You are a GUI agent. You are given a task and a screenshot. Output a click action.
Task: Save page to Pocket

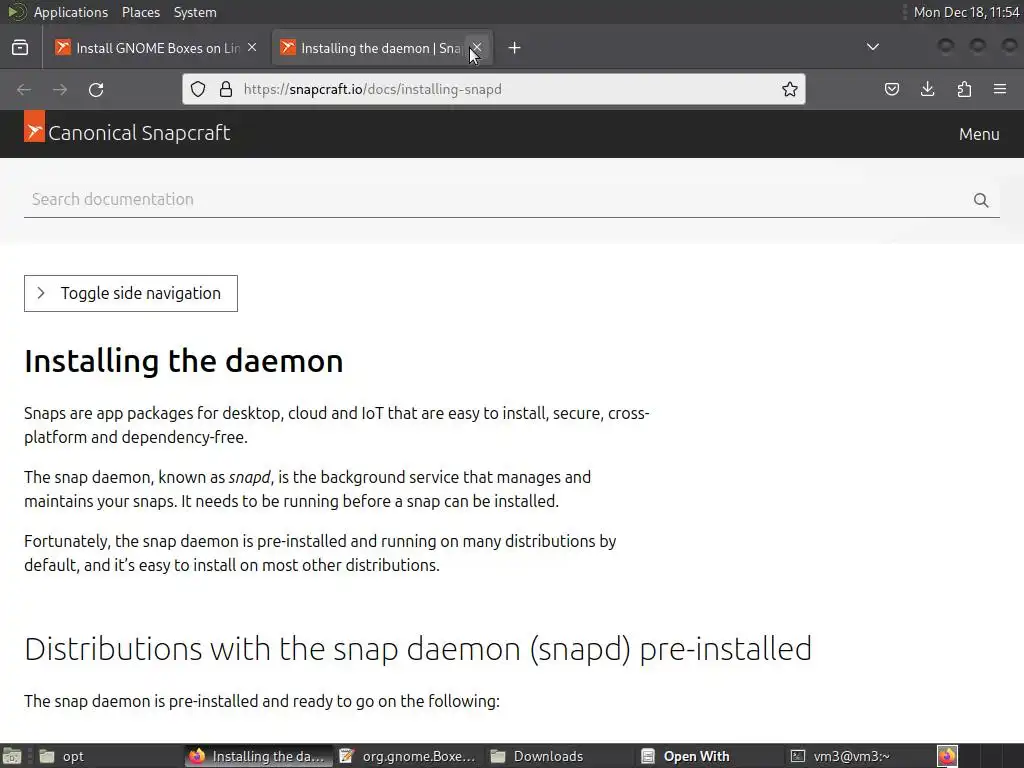(891, 89)
